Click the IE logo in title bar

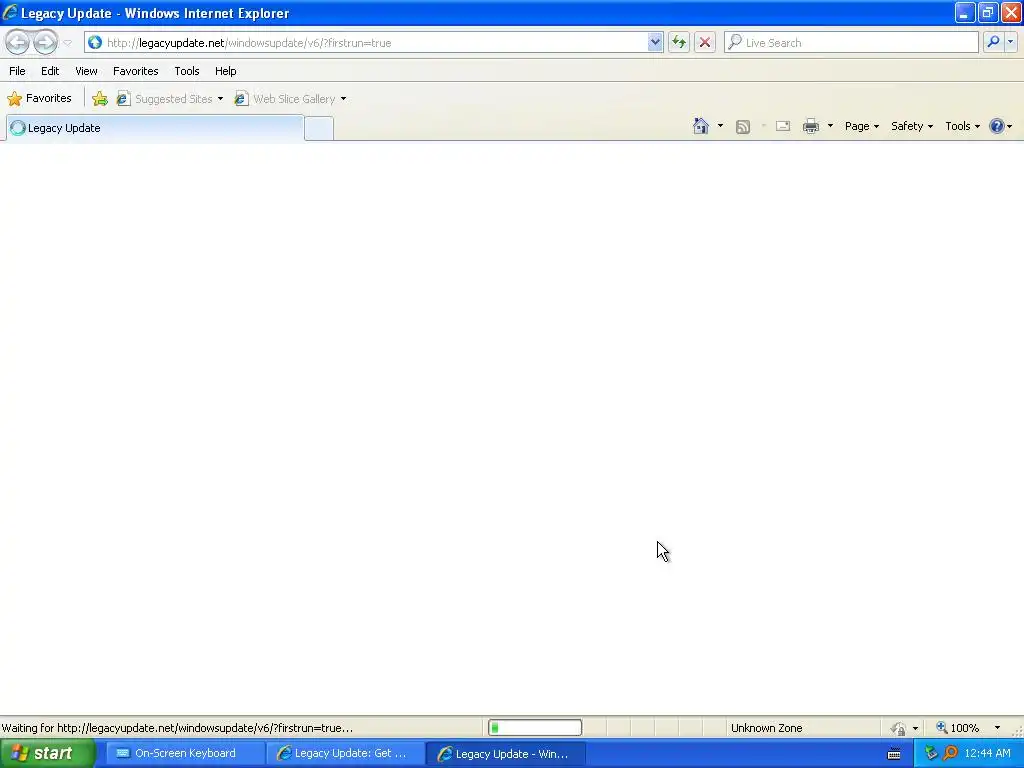[x=10, y=12]
